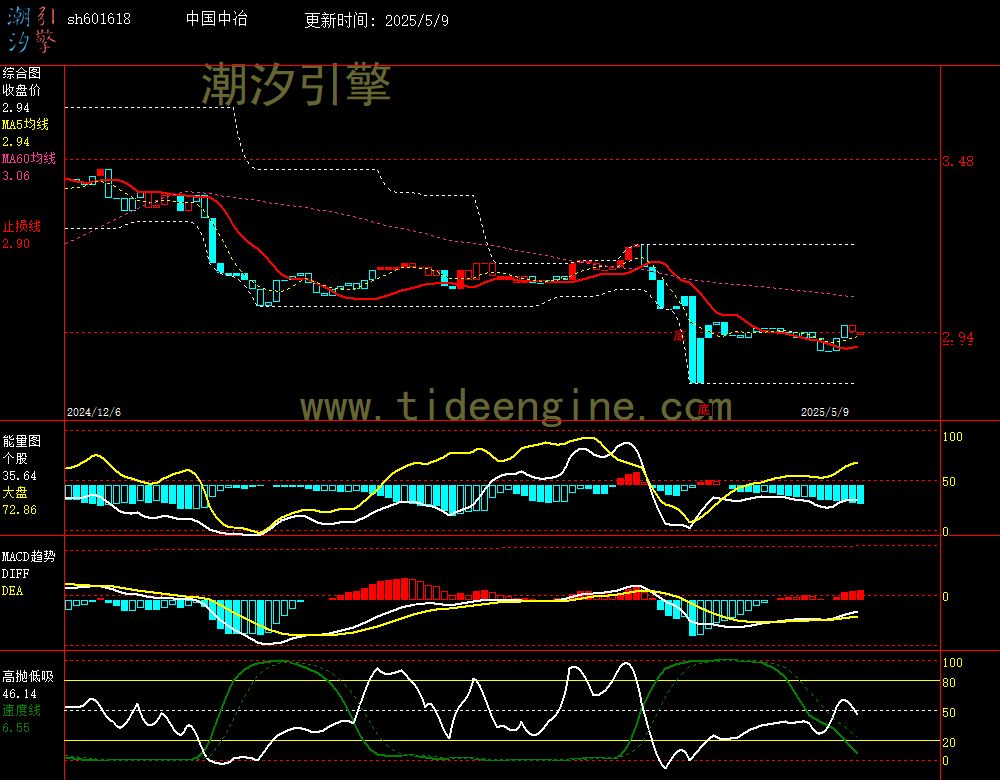Click the end date 2025/5/9 on the chart axis
This screenshot has height=780, width=1000.
(x=825, y=412)
